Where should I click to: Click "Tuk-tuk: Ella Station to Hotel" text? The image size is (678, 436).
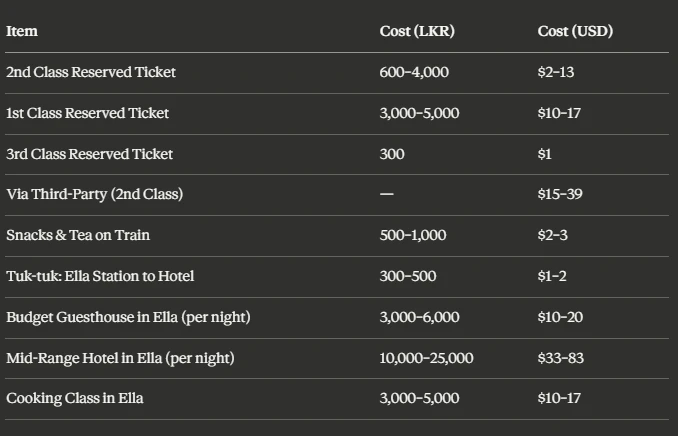click(100, 276)
